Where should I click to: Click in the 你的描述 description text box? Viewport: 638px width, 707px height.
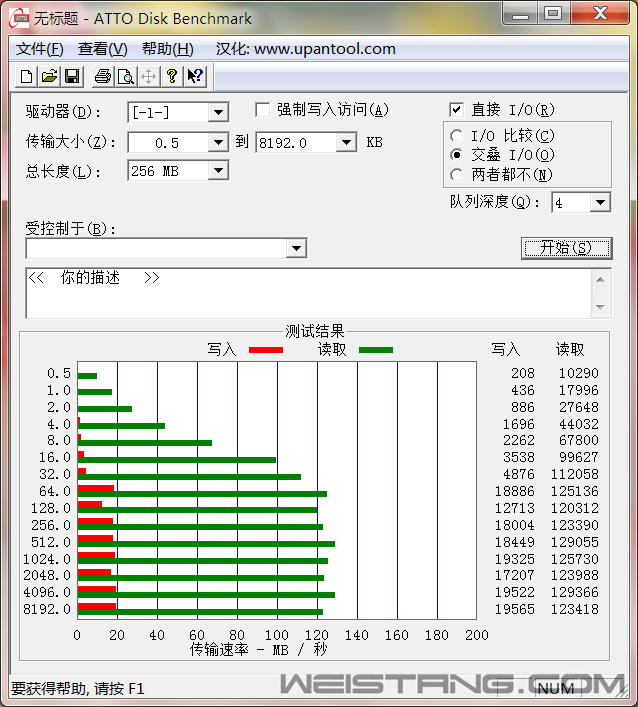coord(309,294)
